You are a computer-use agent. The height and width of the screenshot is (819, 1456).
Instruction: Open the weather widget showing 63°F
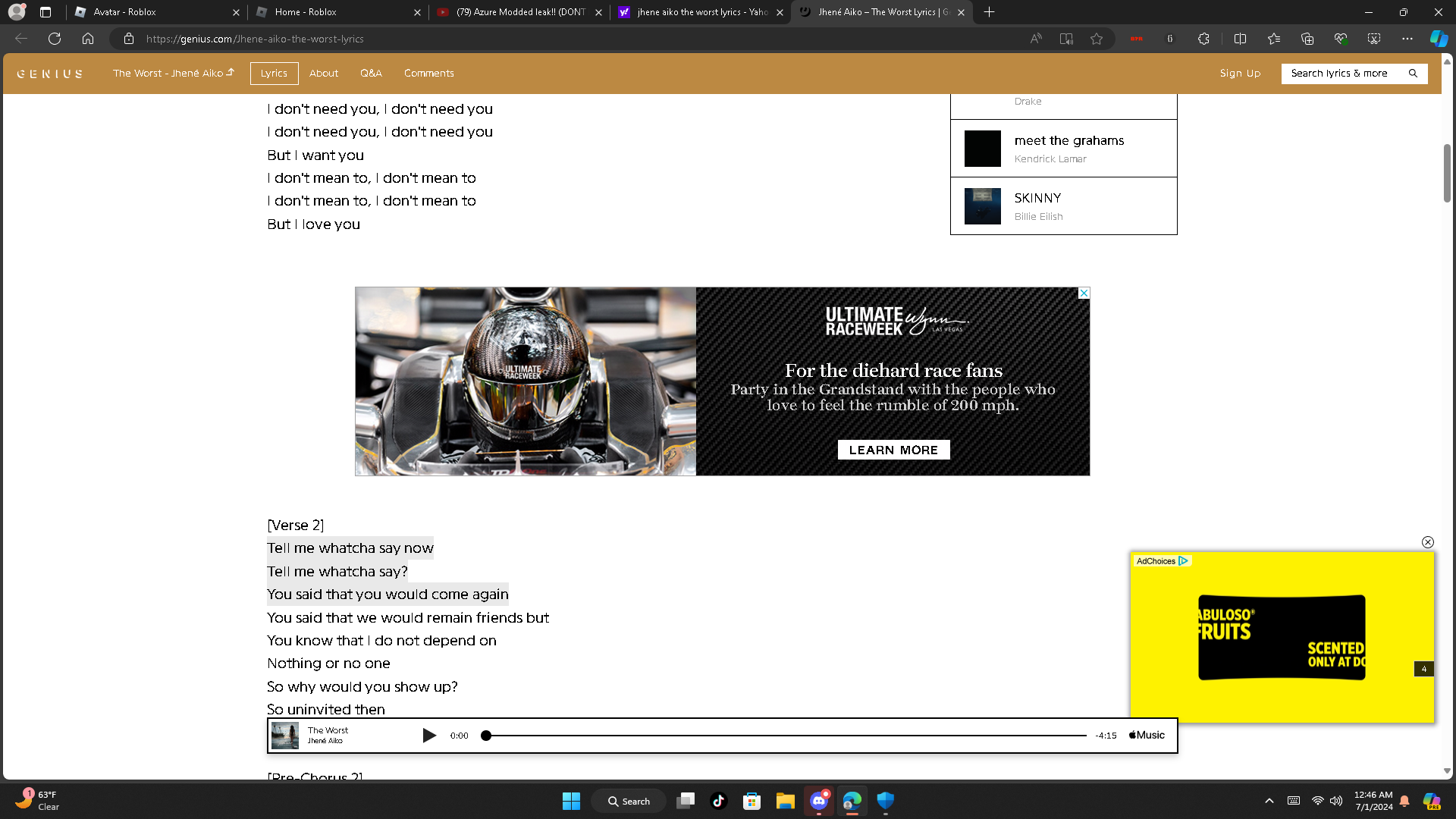click(38, 801)
